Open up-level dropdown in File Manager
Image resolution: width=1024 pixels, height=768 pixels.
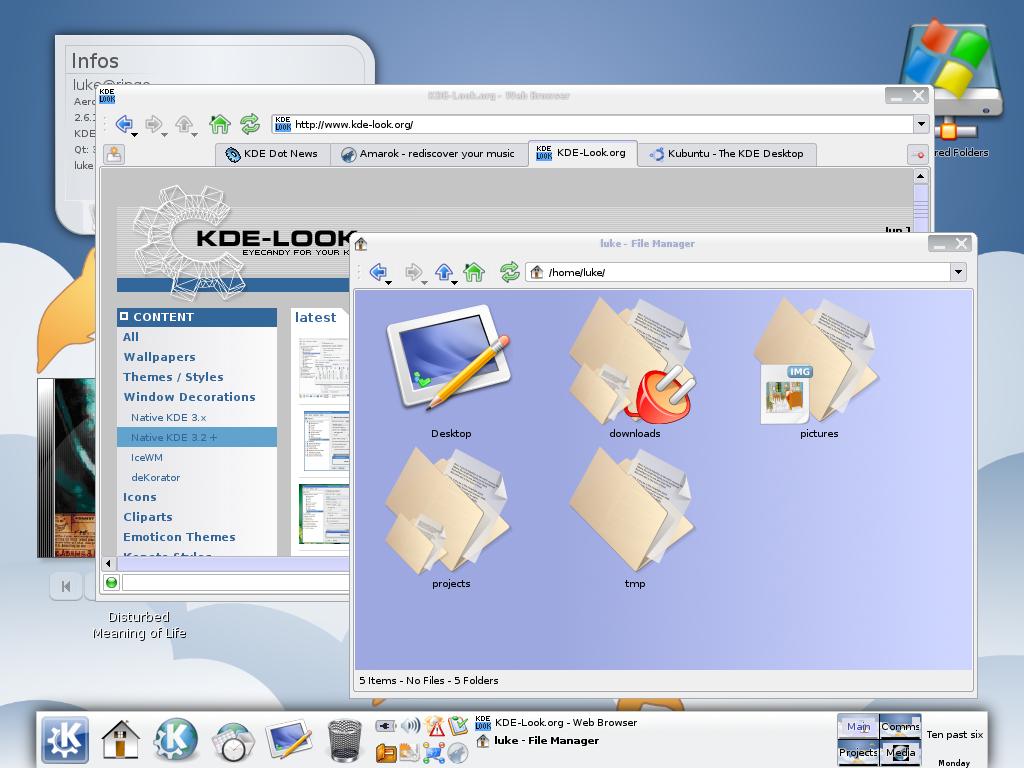tap(455, 283)
